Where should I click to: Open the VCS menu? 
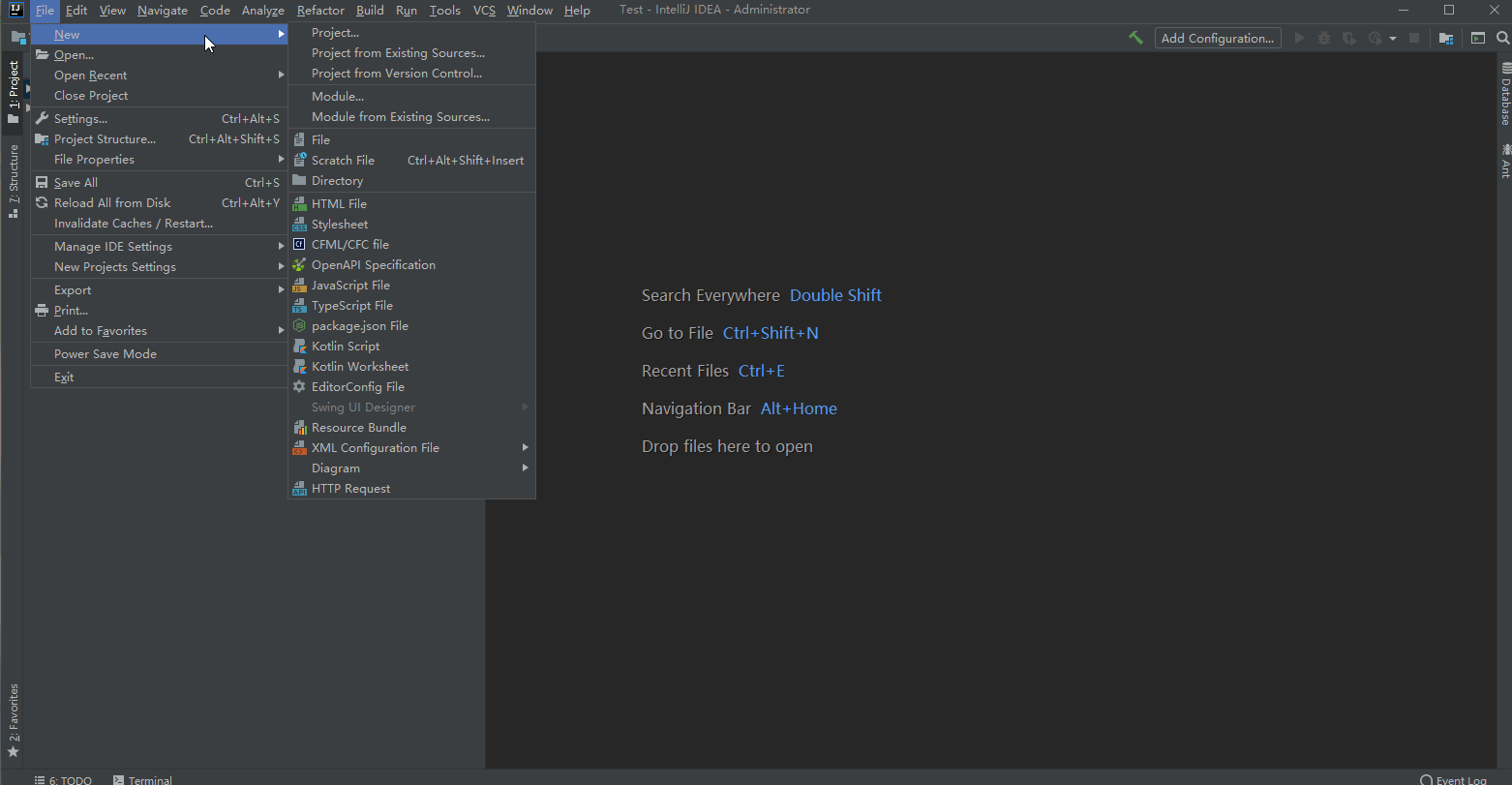(484, 11)
